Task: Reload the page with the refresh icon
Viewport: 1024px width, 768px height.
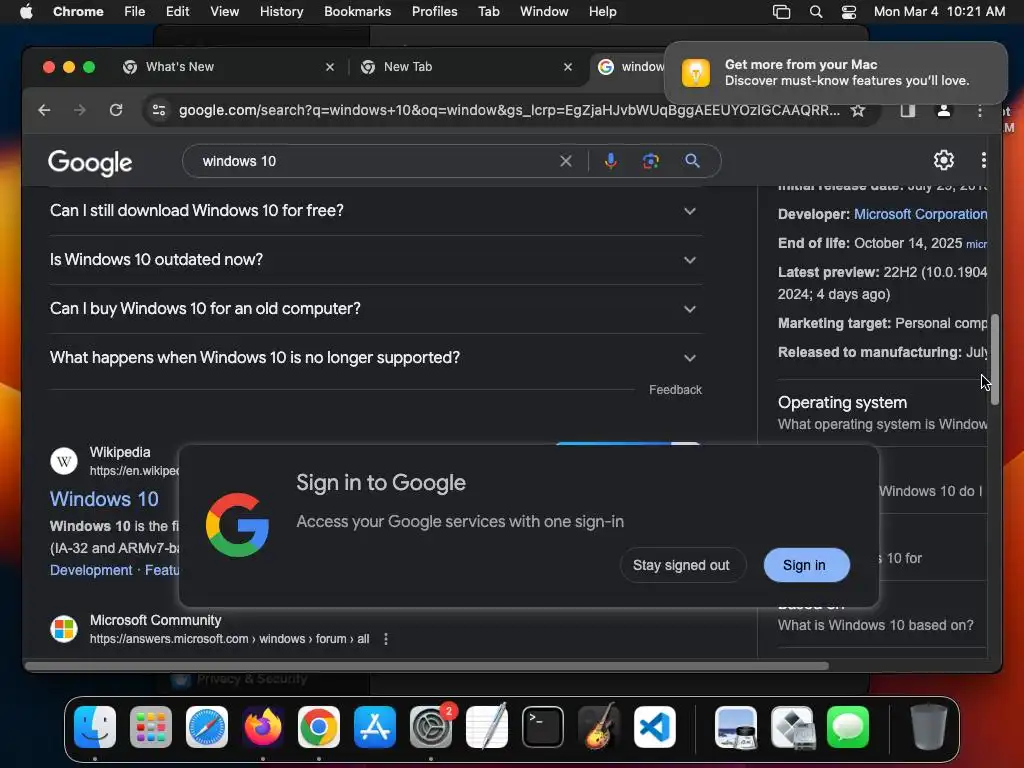Action: [x=116, y=110]
